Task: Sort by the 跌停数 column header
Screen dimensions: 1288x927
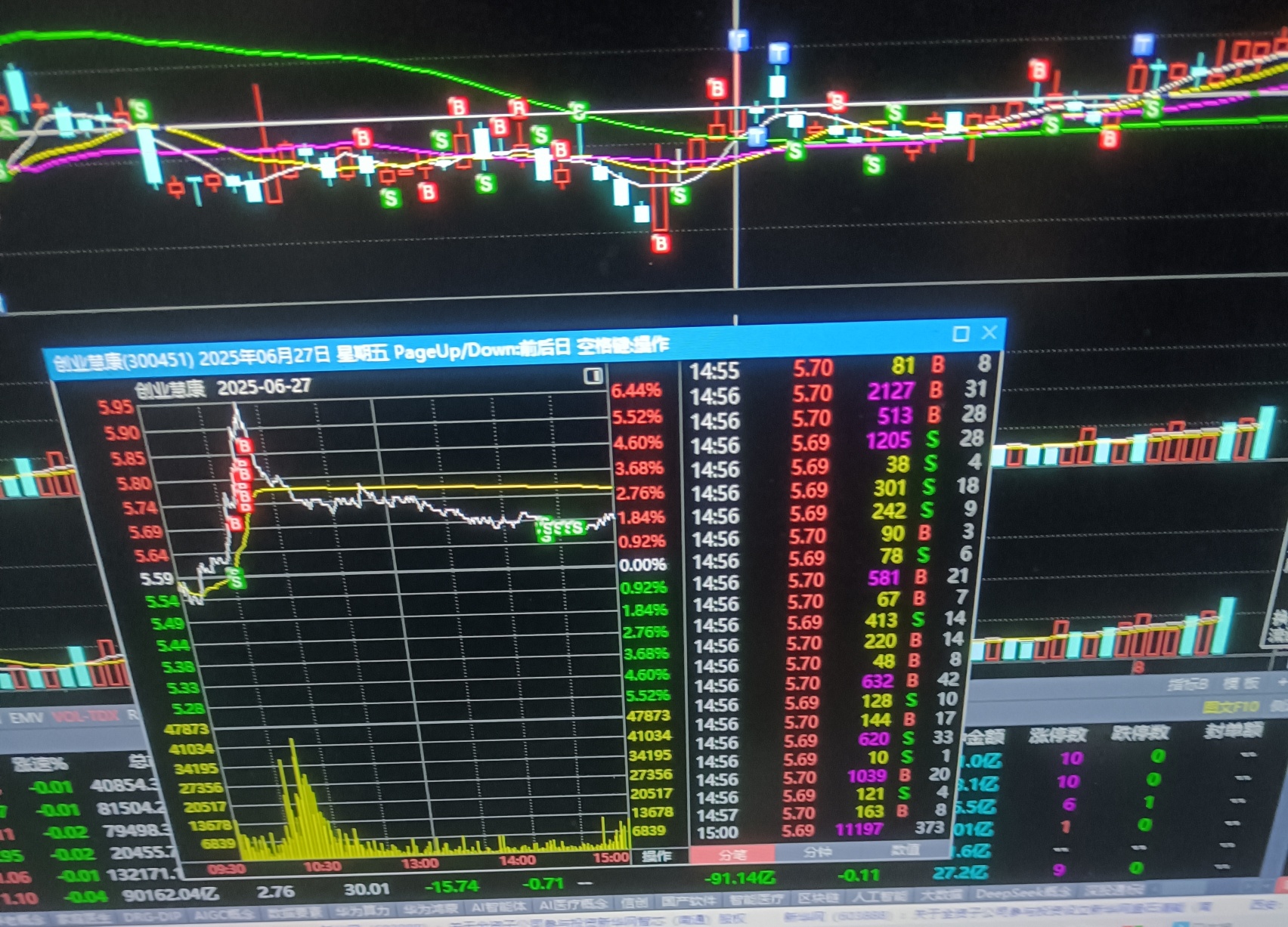Action: (x=1140, y=732)
